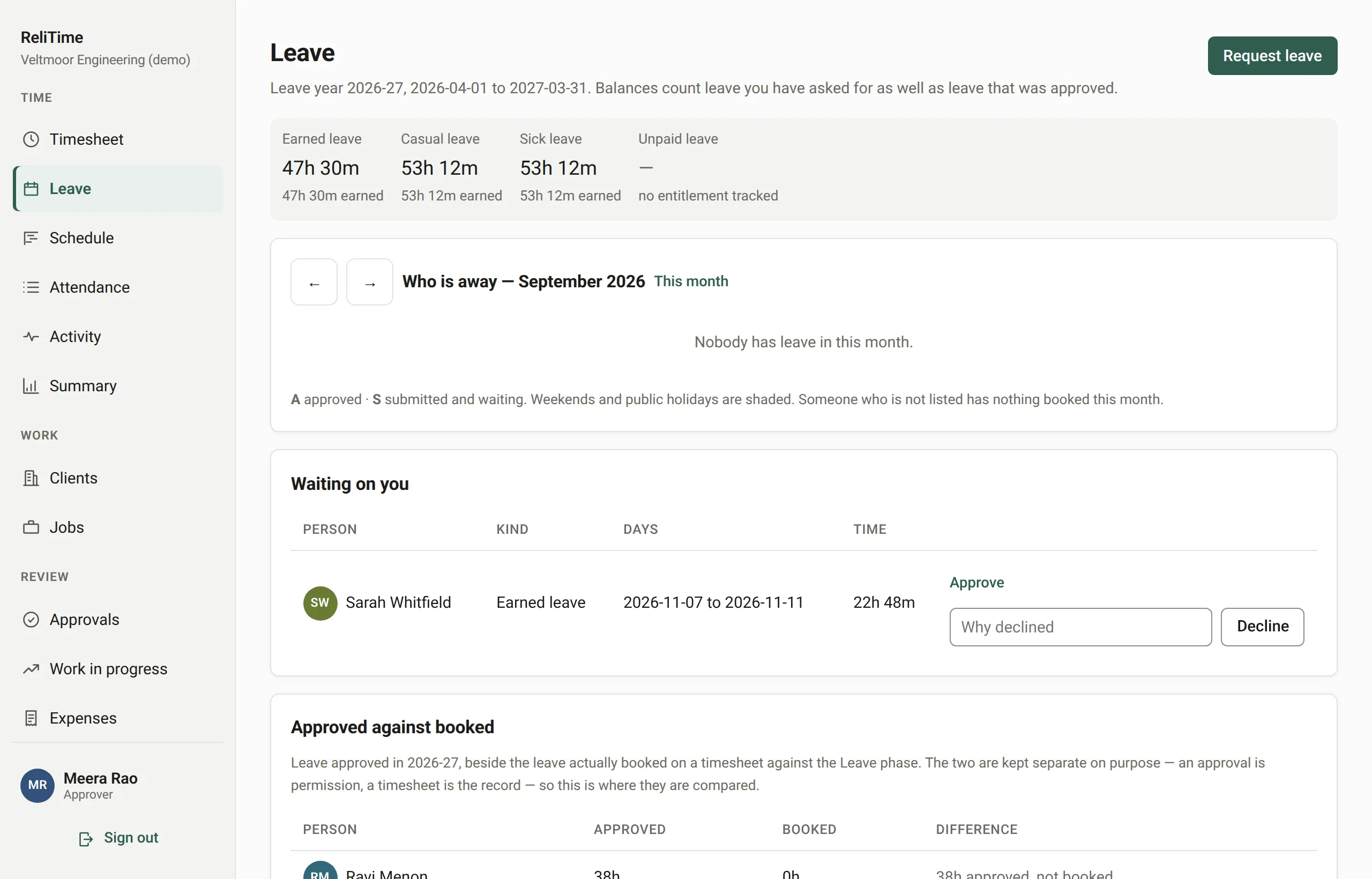Go to next month with right arrow
Viewport: 1372px width, 879px height.
click(x=370, y=282)
